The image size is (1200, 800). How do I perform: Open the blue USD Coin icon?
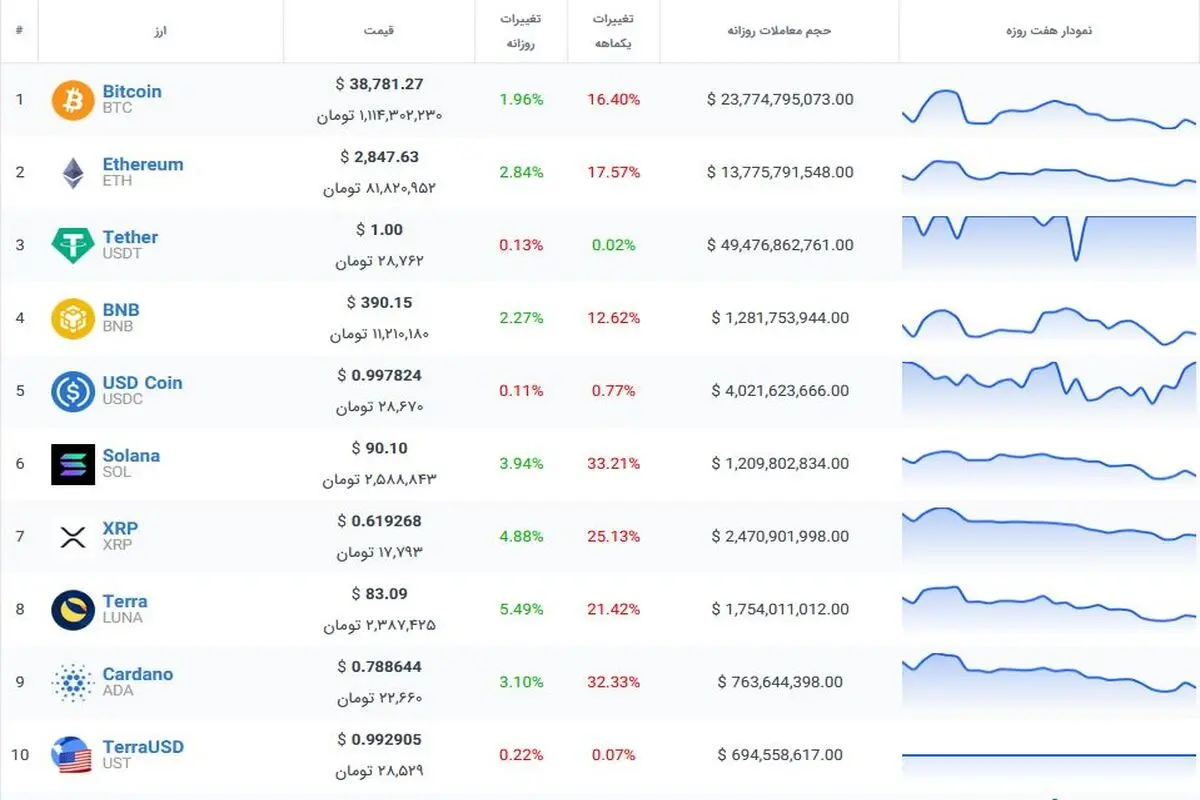(73, 391)
